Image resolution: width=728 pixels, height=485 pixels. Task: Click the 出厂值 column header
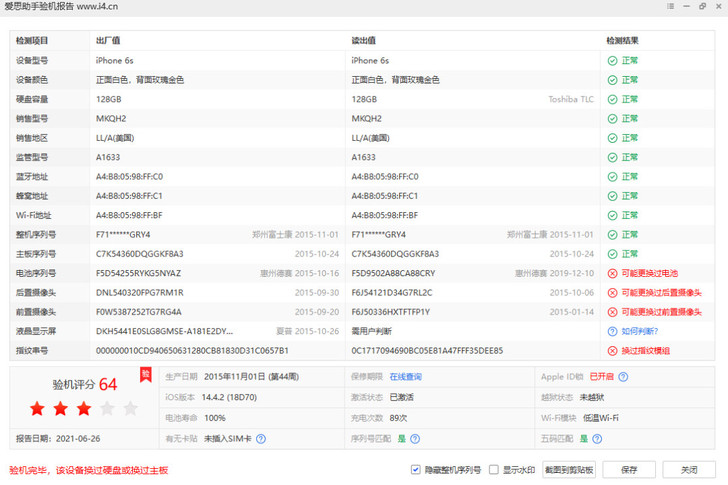pyautogui.click(x=108, y=41)
